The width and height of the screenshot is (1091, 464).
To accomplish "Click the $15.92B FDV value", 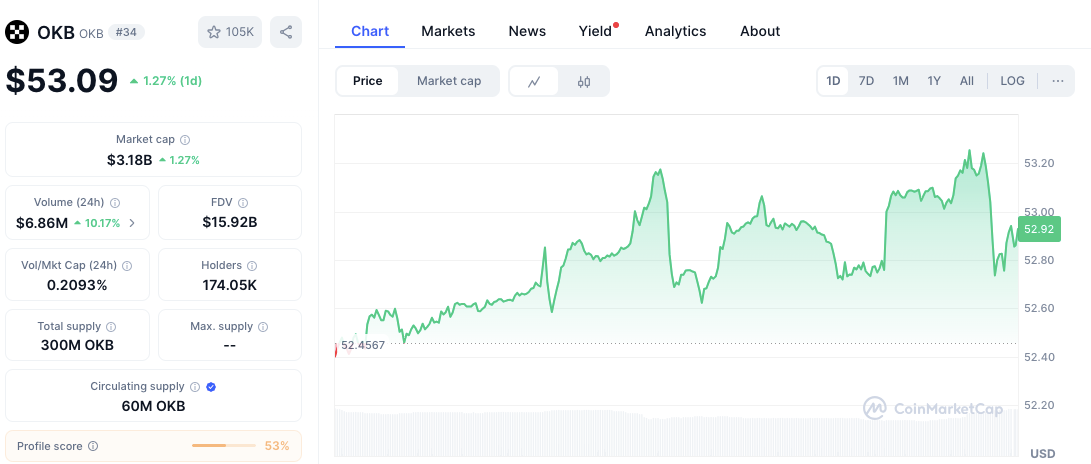I will (230, 223).
